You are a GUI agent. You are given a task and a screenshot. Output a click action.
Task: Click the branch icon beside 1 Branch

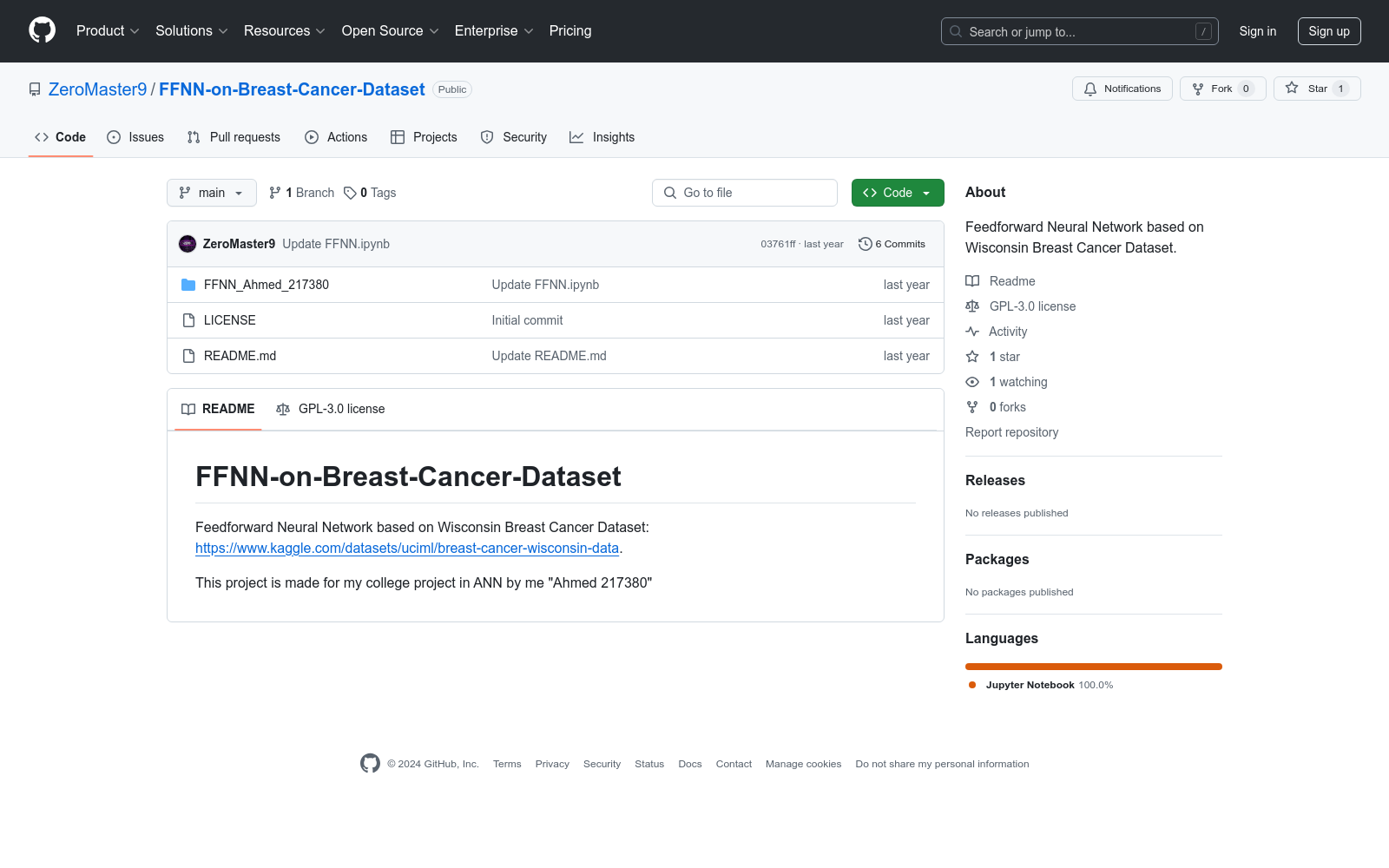pyautogui.click(x=275, y=193)
